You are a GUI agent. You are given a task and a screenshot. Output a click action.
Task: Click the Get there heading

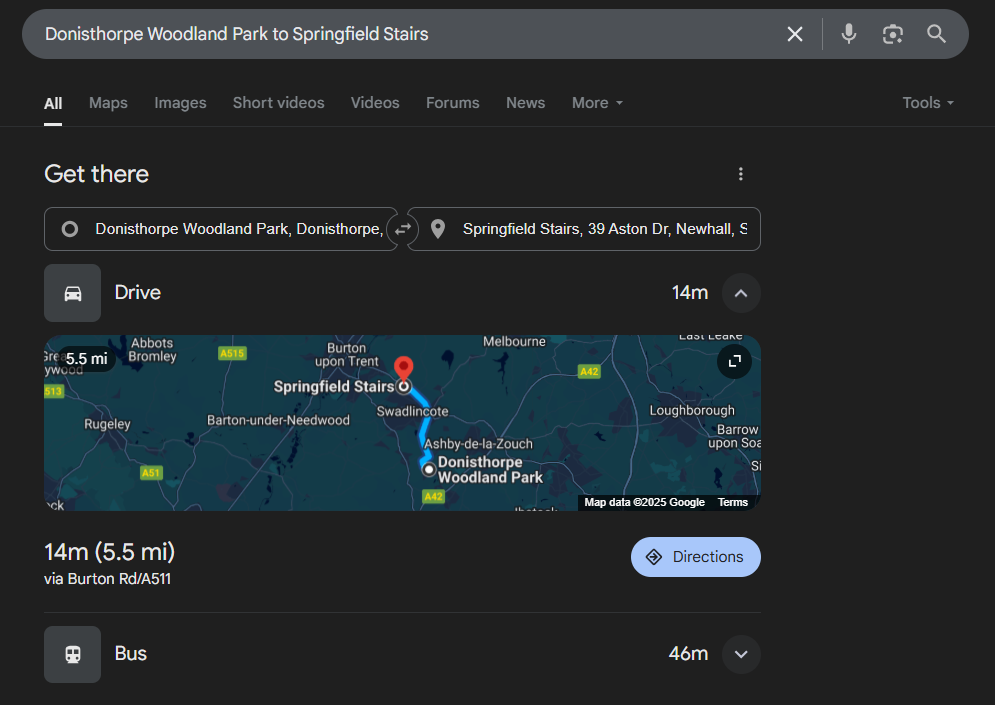click(96, 174)
